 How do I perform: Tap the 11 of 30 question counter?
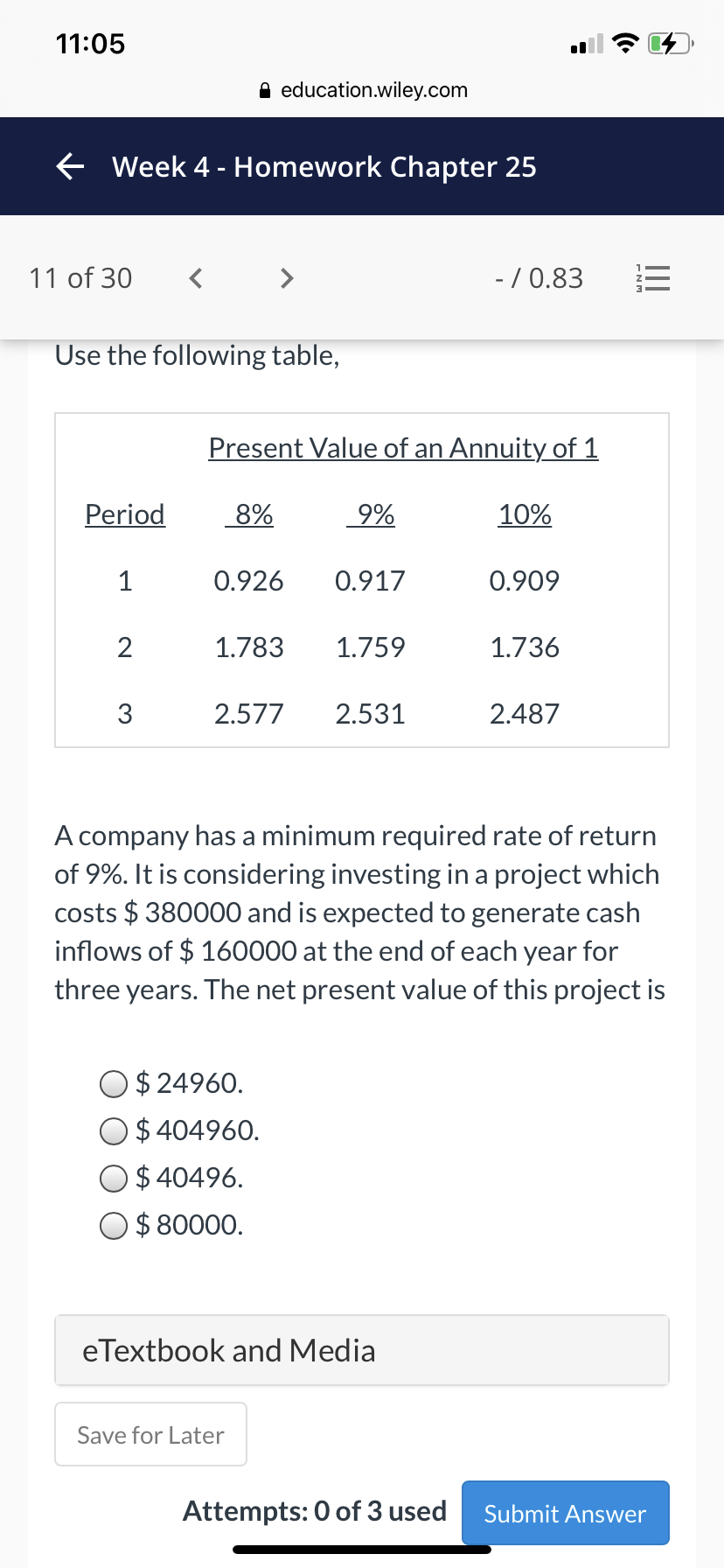pyautogui.click(x=80, y=278)
